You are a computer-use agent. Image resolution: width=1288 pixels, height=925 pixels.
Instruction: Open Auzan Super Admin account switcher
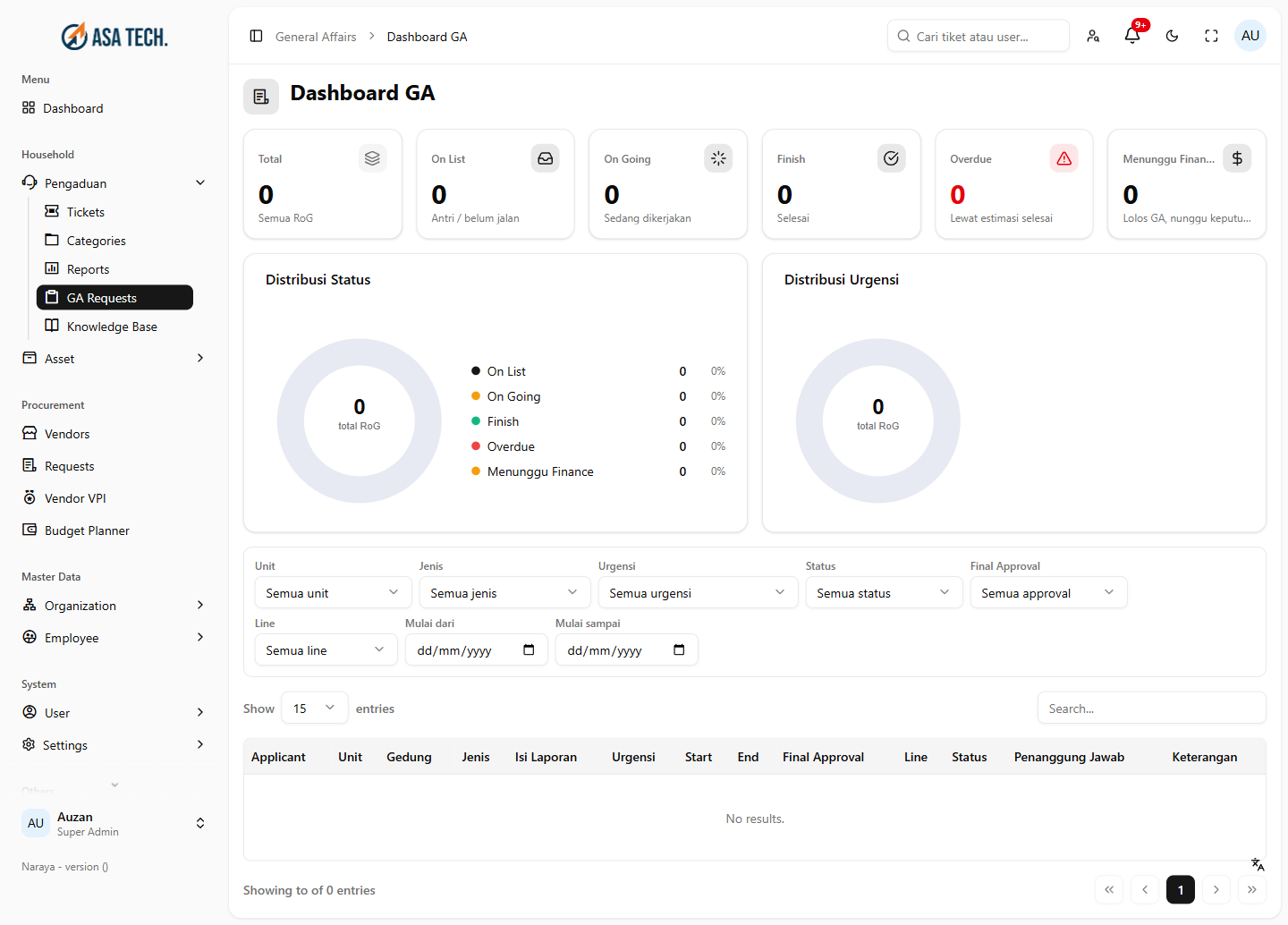tap(114, 823)
